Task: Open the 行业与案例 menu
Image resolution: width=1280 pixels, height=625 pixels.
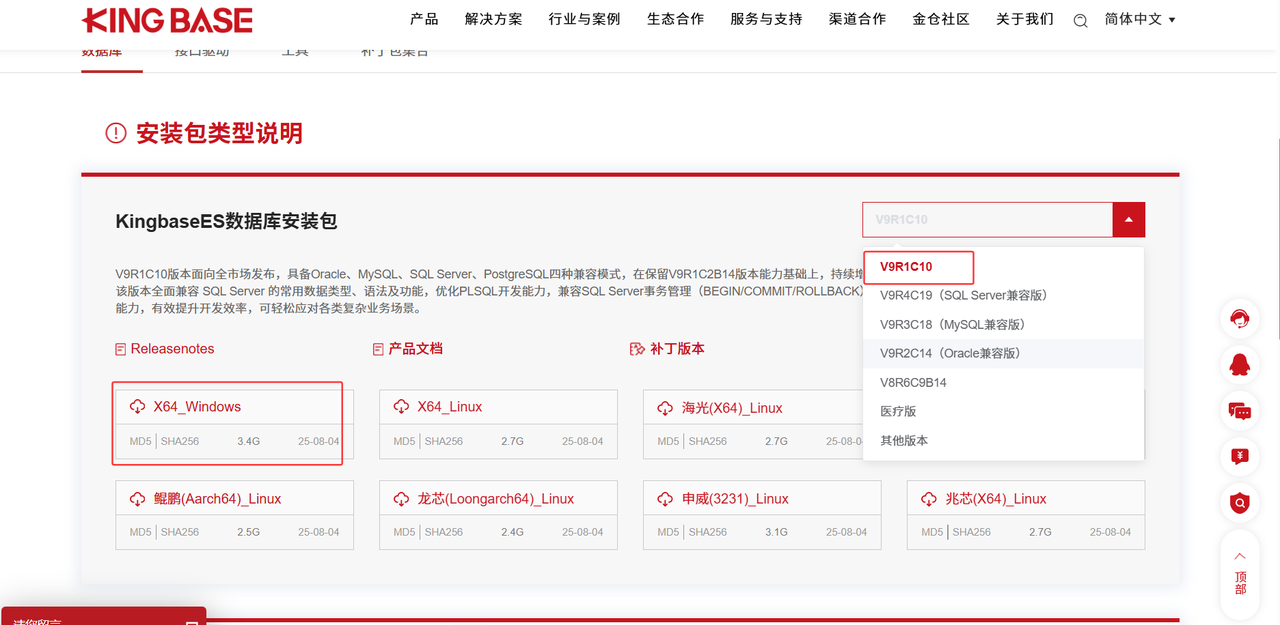Action: point(584,19)
